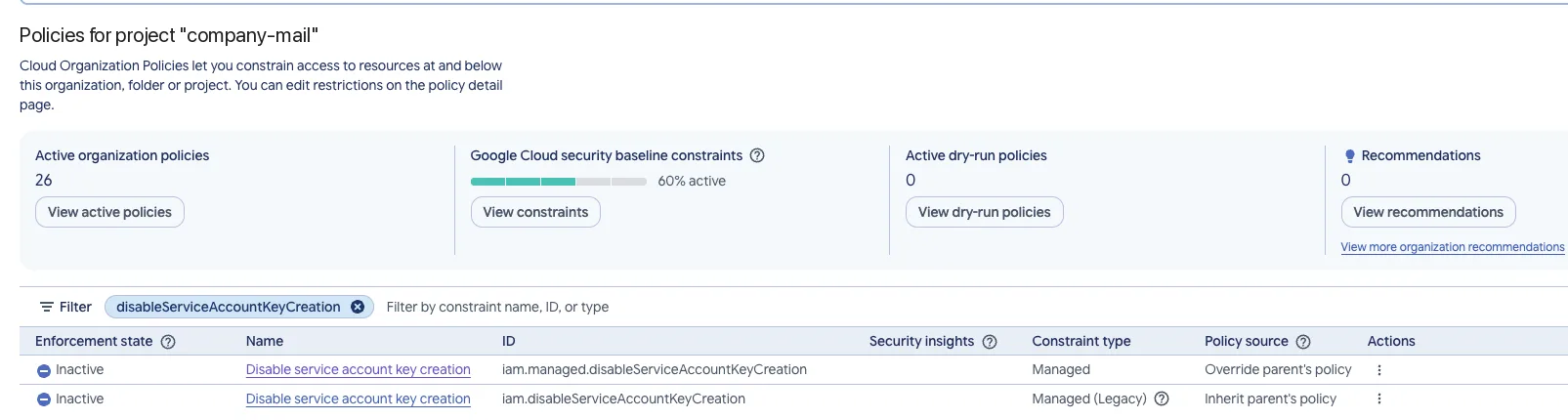
Task: Click the active organization policies count 26
Action: pyautogui.click(x=44, y=181)
